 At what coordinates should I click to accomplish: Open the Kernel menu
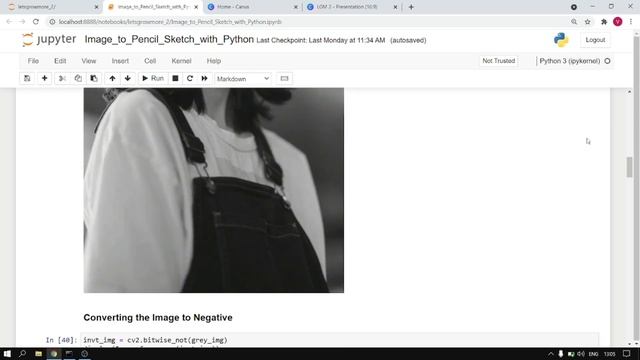click(x=181, y=61)
